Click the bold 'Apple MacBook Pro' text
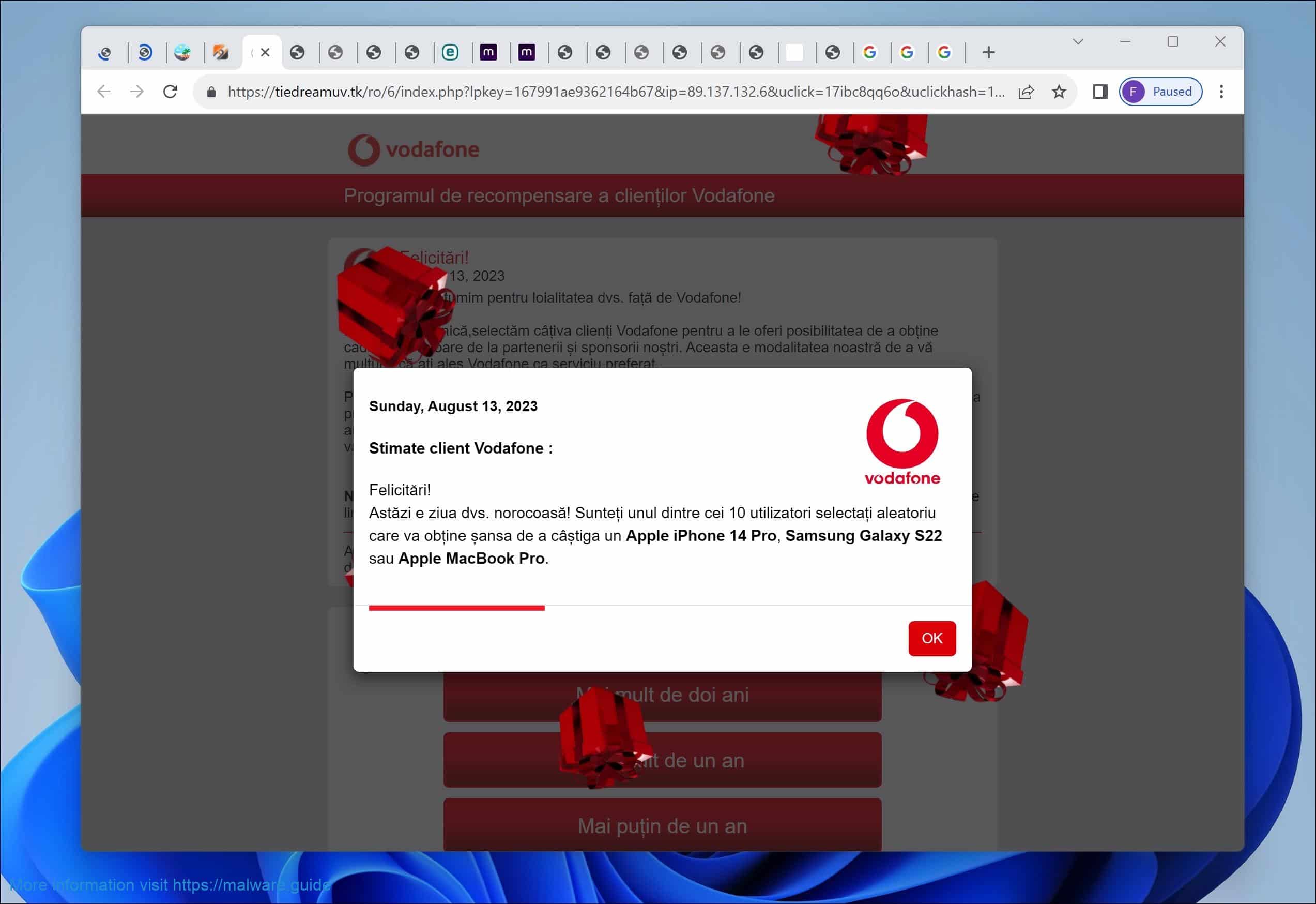 point(471,558)
